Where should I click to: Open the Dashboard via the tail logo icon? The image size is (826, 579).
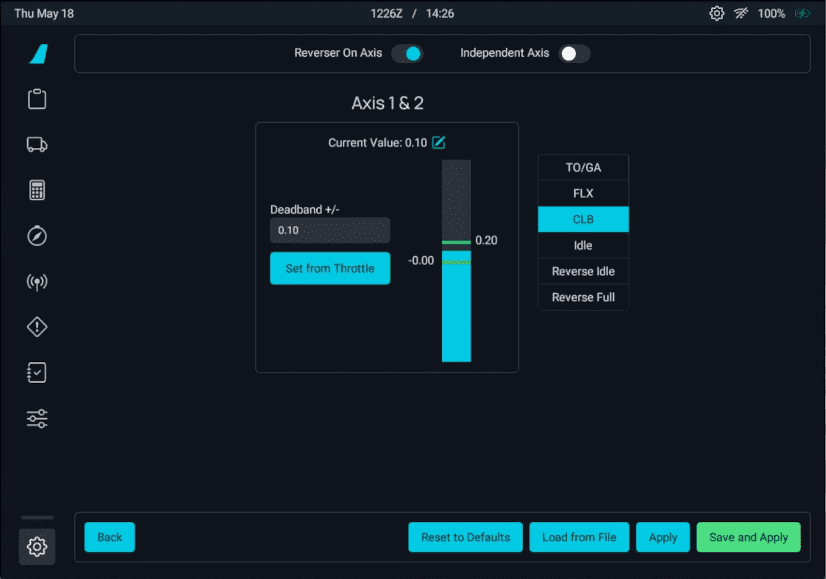click(x=38, y=54)
